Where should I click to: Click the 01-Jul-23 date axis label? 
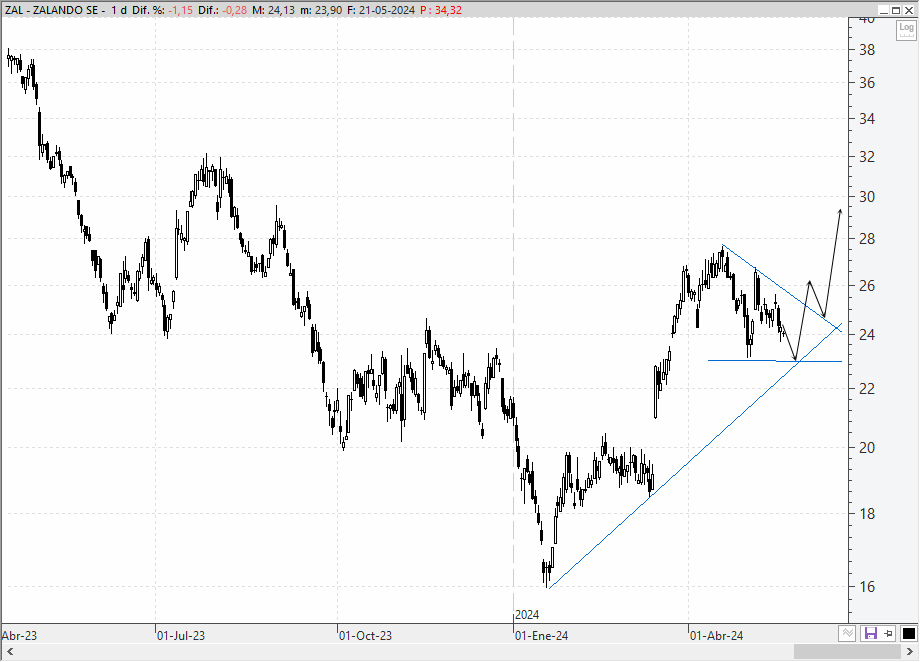tap(181, 636)
